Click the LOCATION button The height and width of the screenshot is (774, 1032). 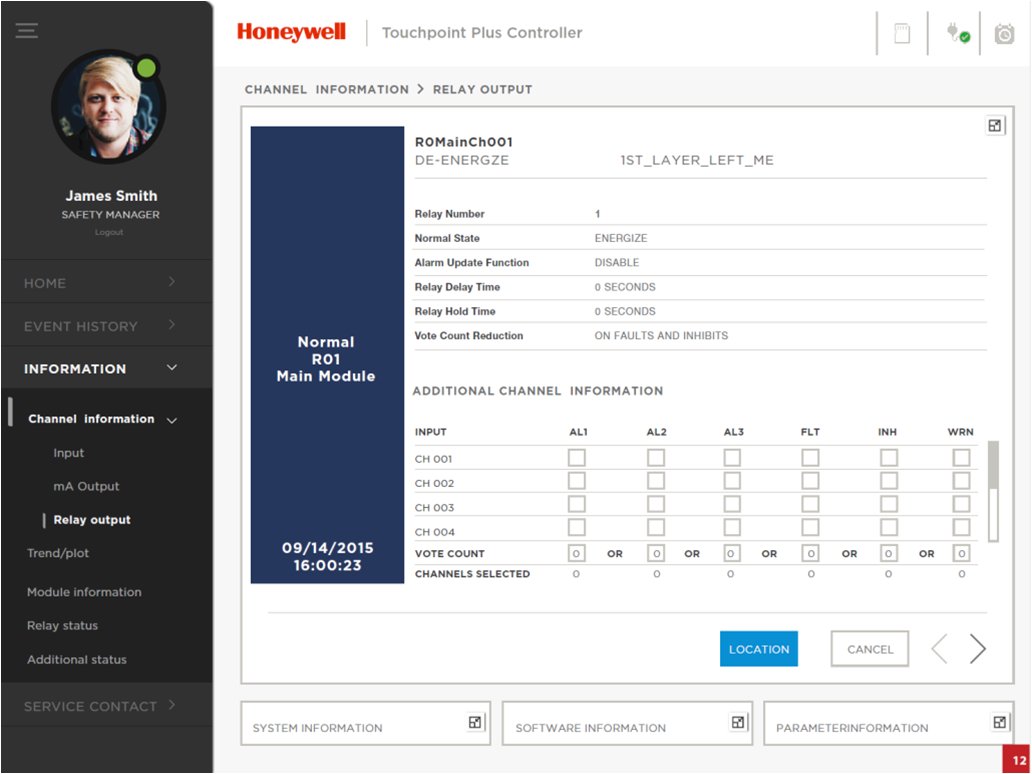tap(758, 648)
